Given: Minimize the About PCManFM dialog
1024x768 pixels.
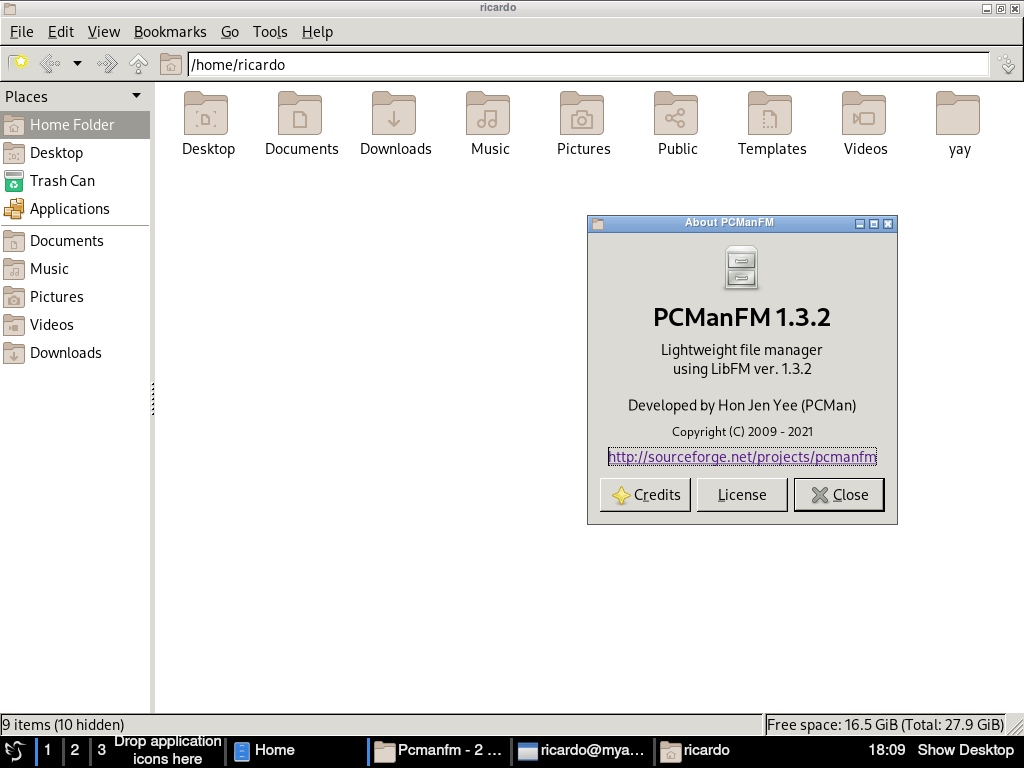Looking at the screenshot, I should pyautogui.click(x=860, y=223).
